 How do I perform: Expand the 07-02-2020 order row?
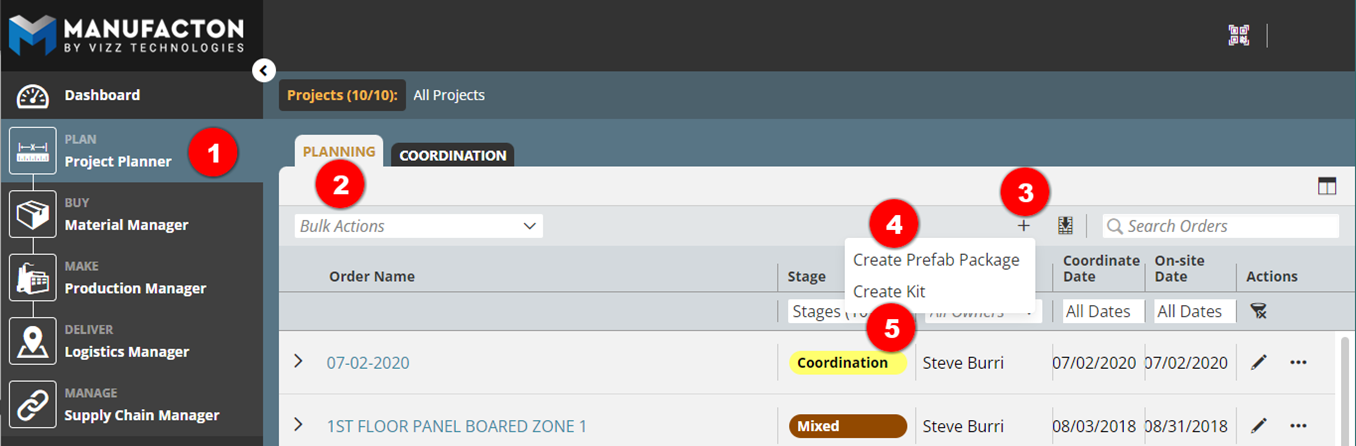[298, 361]
